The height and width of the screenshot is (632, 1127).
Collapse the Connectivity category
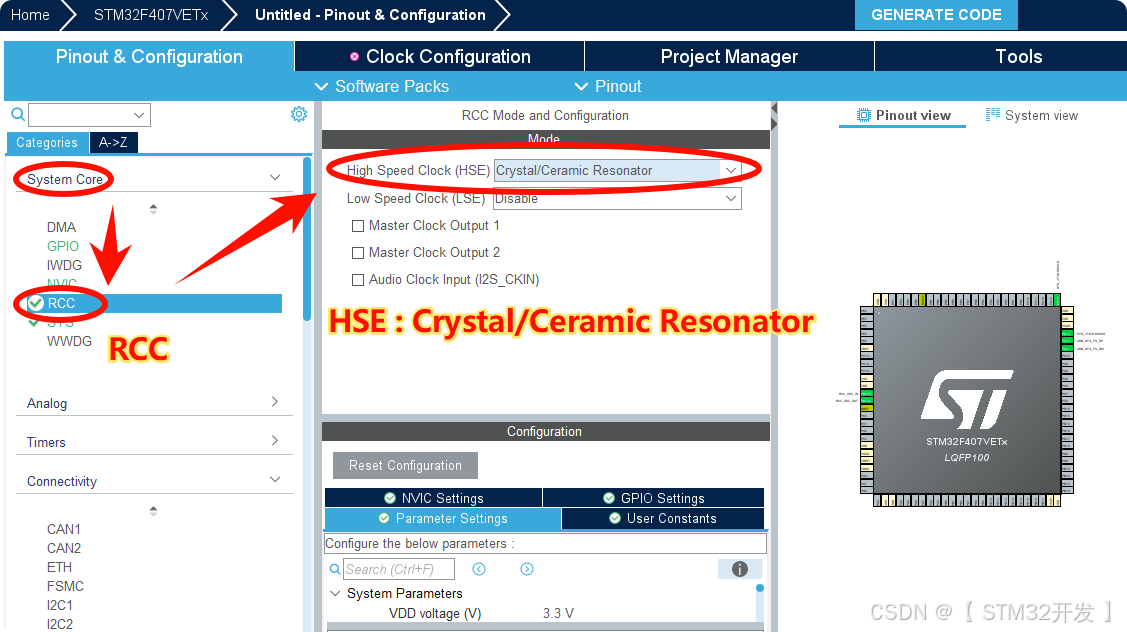coord(275,480)
